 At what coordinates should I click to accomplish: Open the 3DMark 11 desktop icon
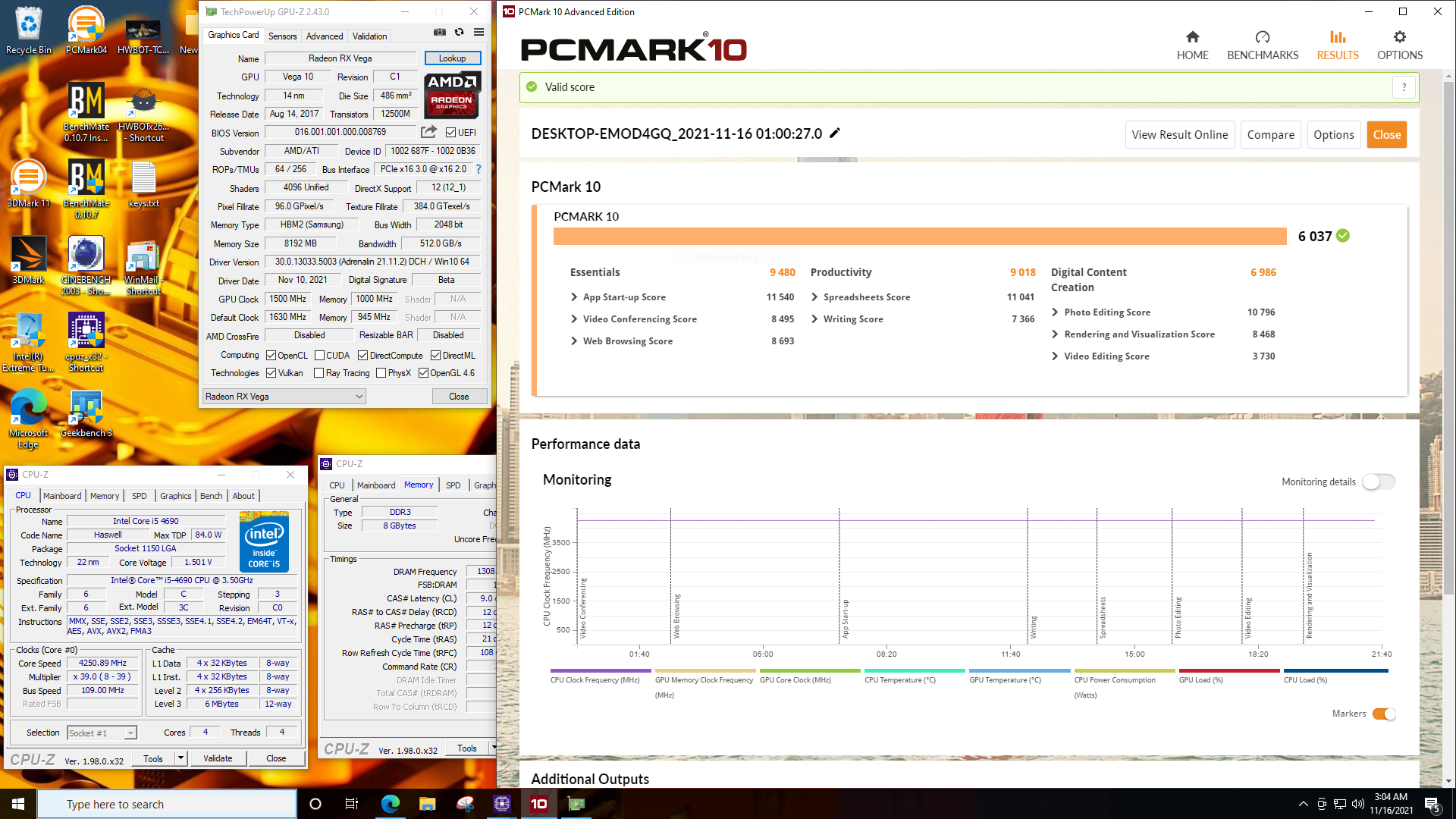(x=29, y=184)
